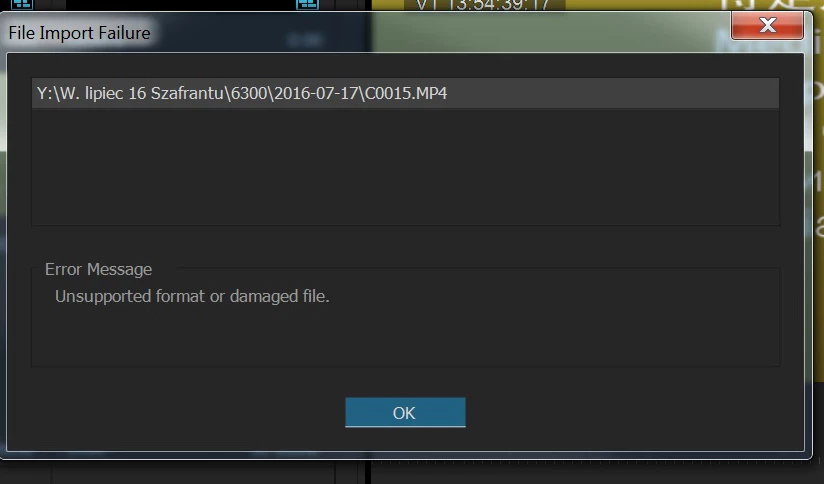Click empty area of failed files list
This screenshot has height=484, width=824.
405,167
